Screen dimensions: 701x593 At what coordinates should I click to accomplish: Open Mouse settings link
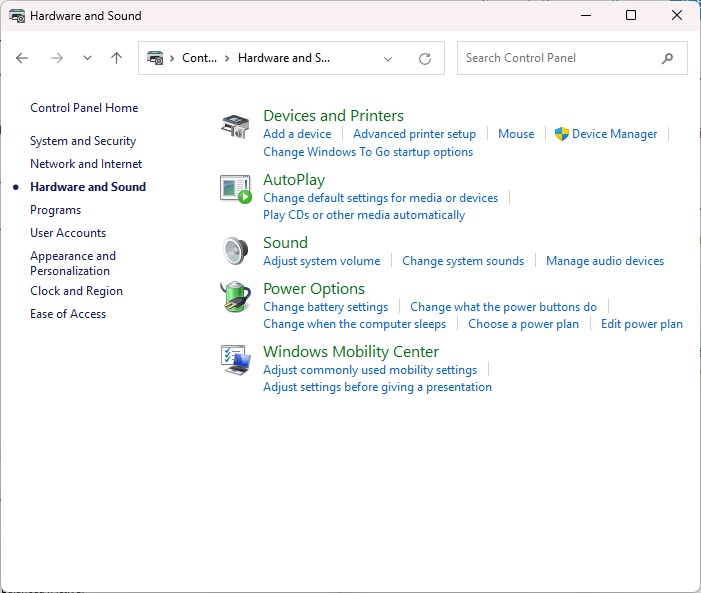tap(516, 134)
